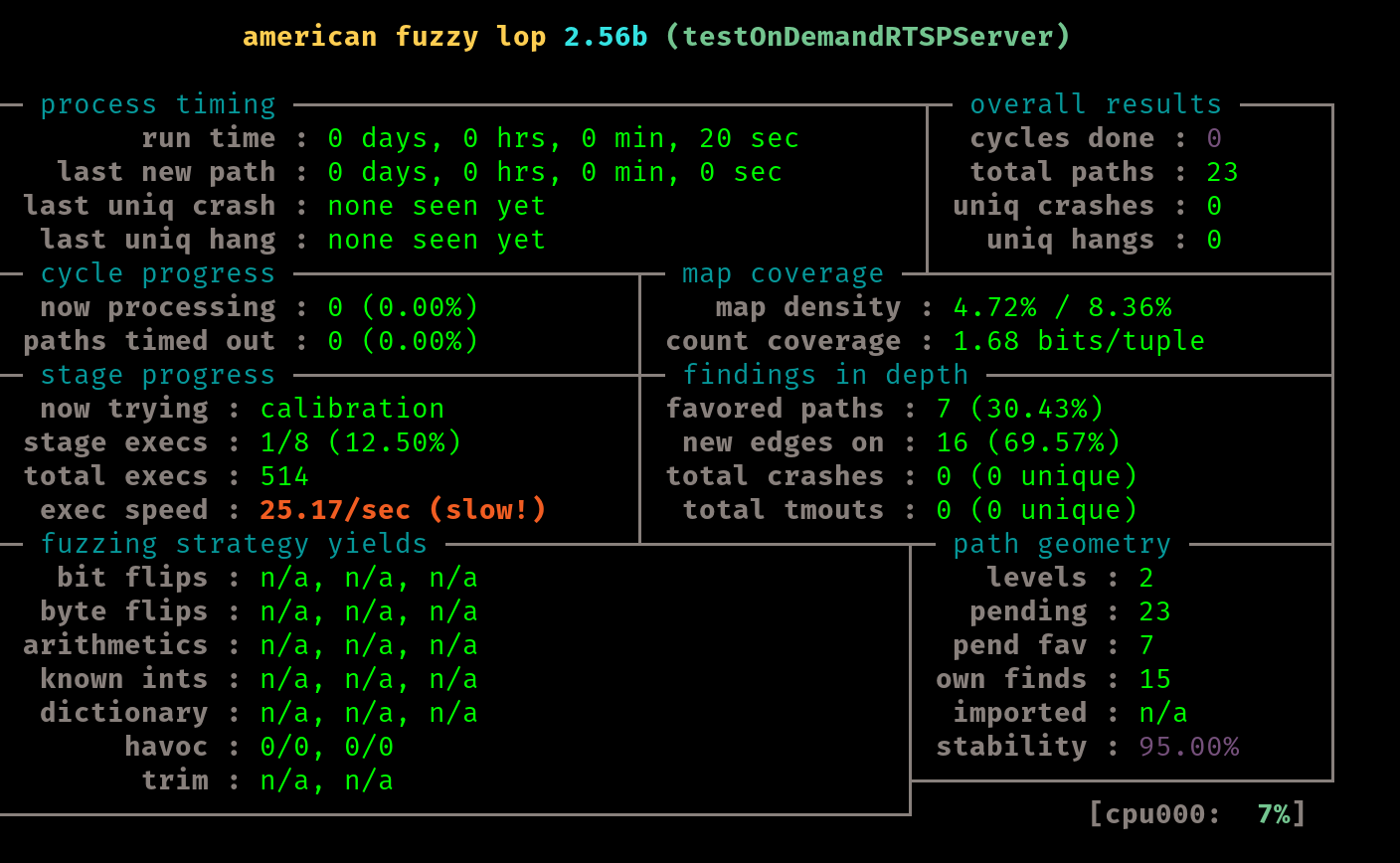Screen dimensions: 1400x863
Task: Select the process timing section header
Action: pos(157,104)
